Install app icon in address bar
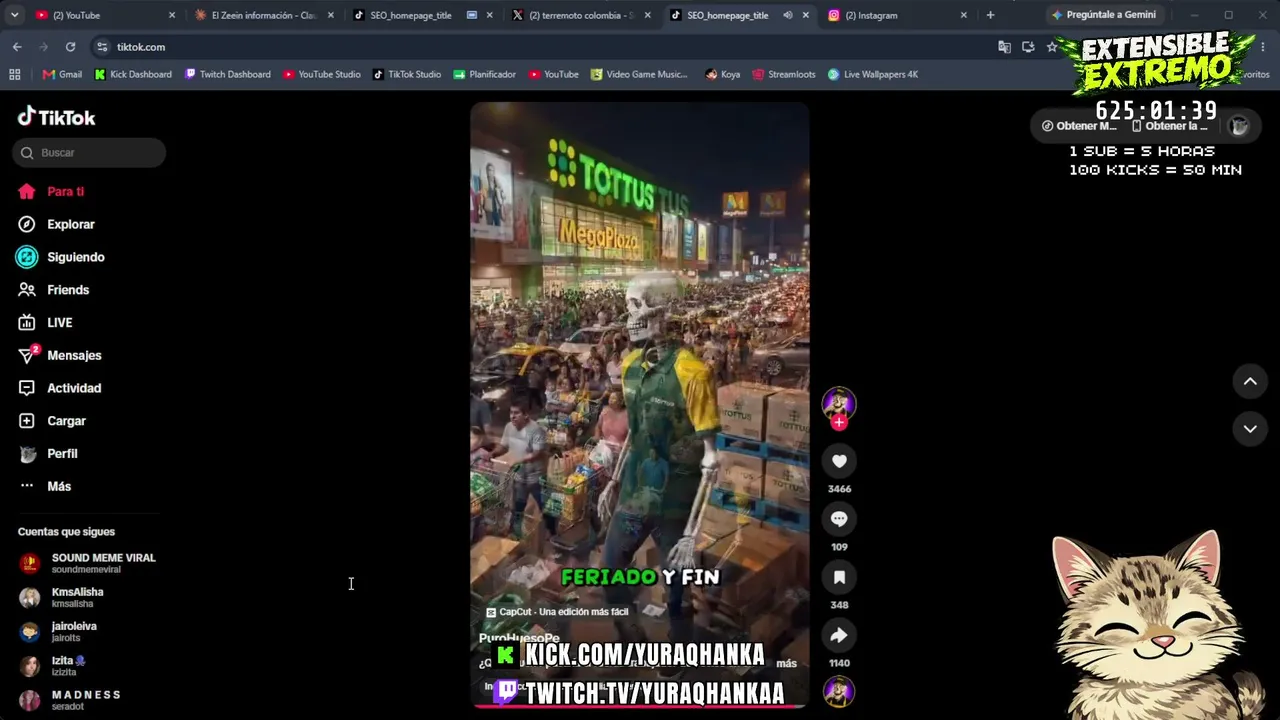Viewport: 1280px width, 720px height. [1028, 47]
